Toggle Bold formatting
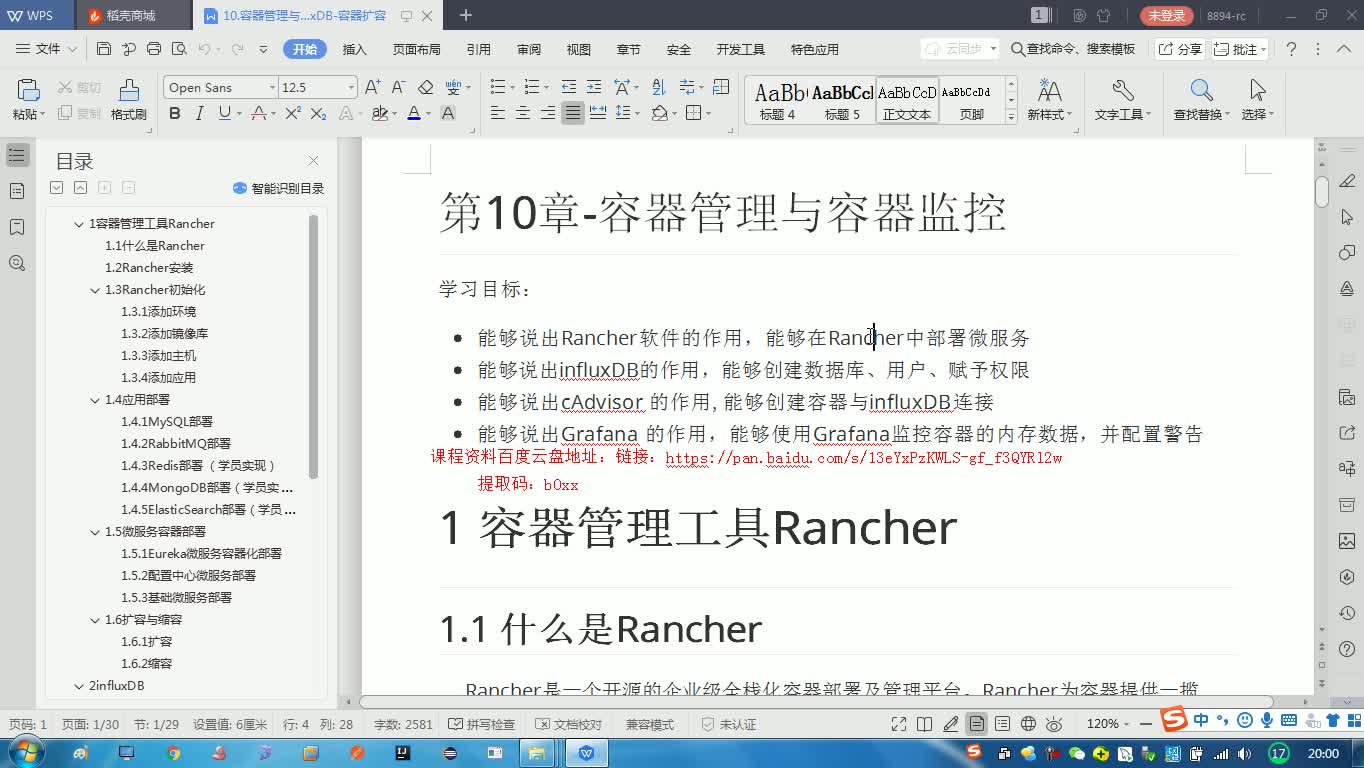Viewport: 1364px width, 768px height. [175, 114]
